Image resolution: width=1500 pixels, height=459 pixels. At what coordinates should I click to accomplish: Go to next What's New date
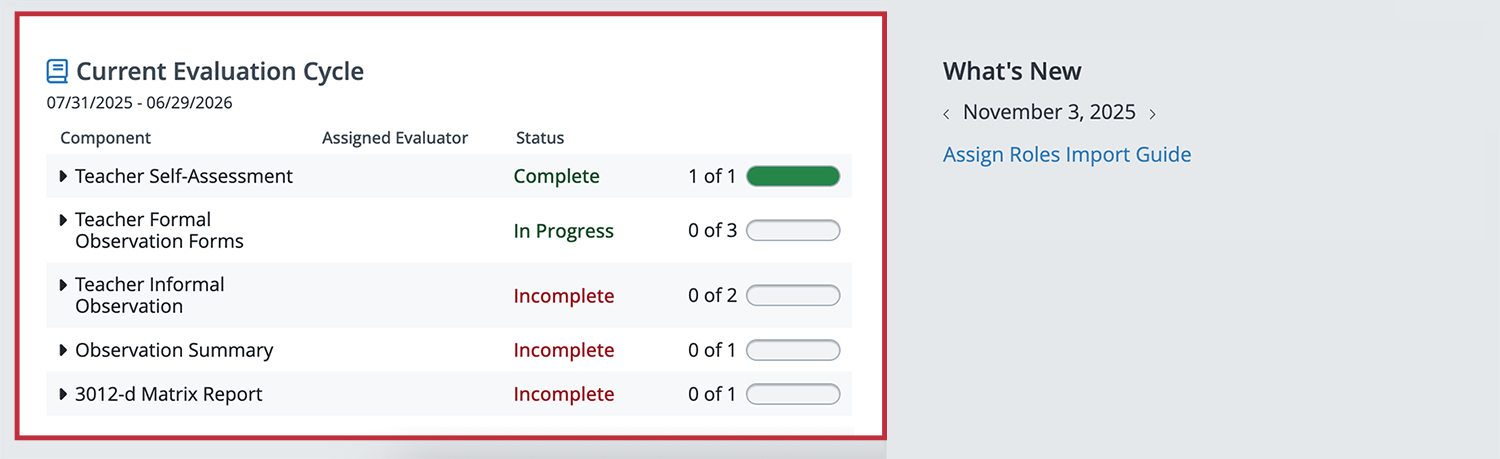coord(1152,114)
